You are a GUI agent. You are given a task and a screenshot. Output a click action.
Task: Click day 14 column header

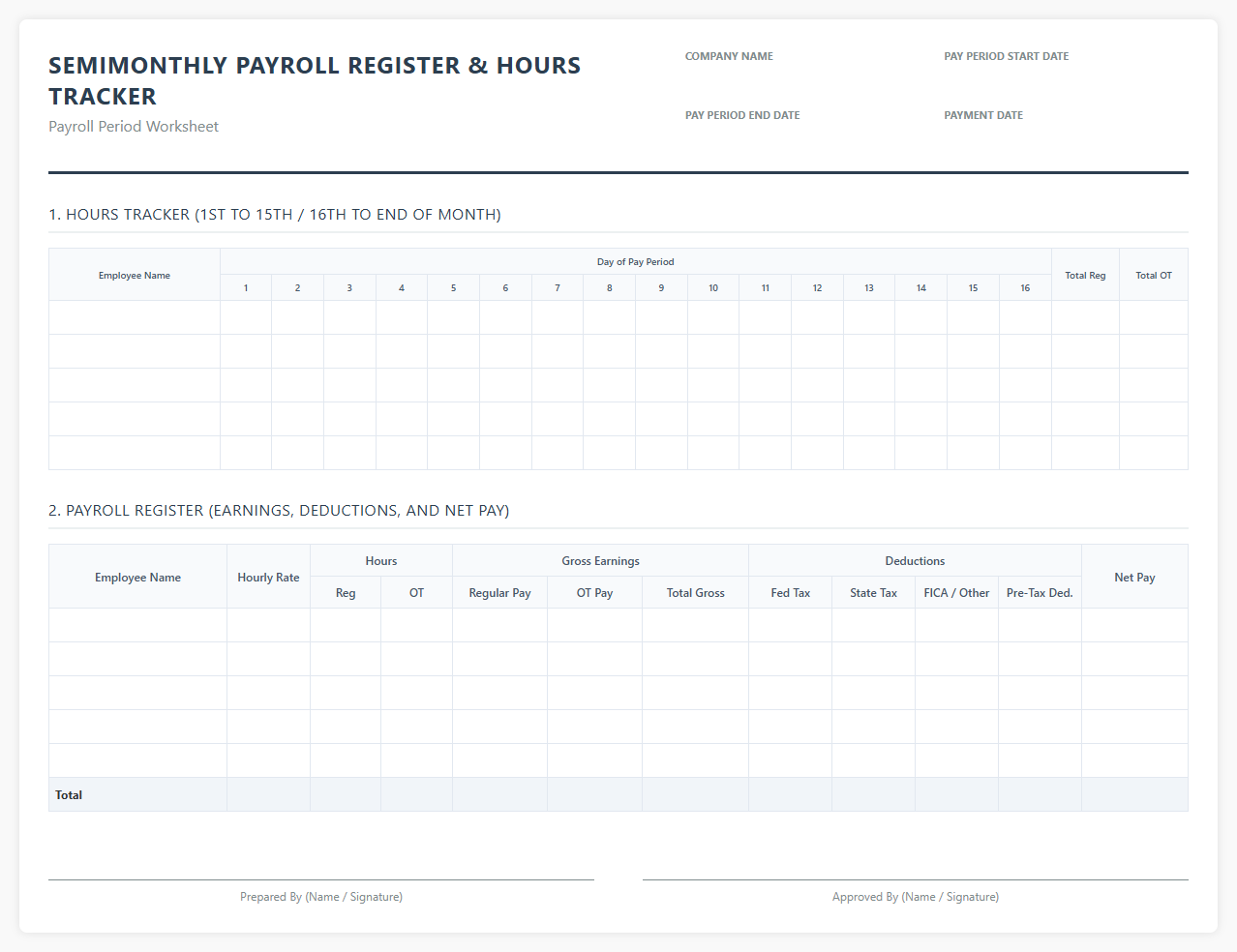(921, 288)
